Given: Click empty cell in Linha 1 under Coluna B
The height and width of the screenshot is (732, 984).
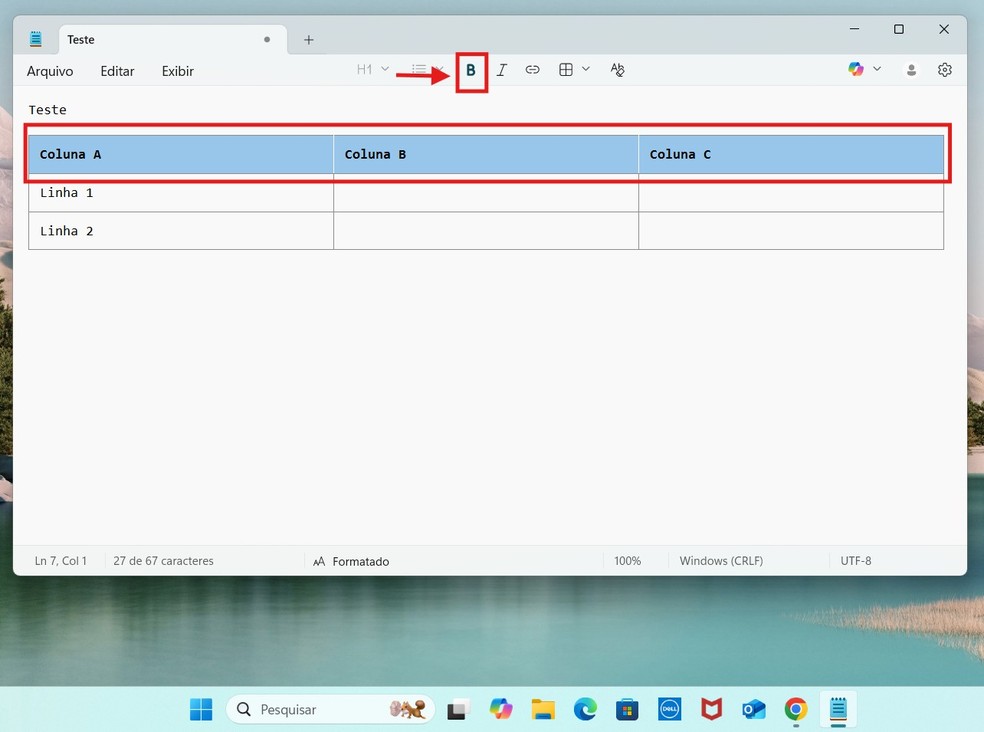Looking at the screenshot, I should pyautogui.click(x=486, y=193).
